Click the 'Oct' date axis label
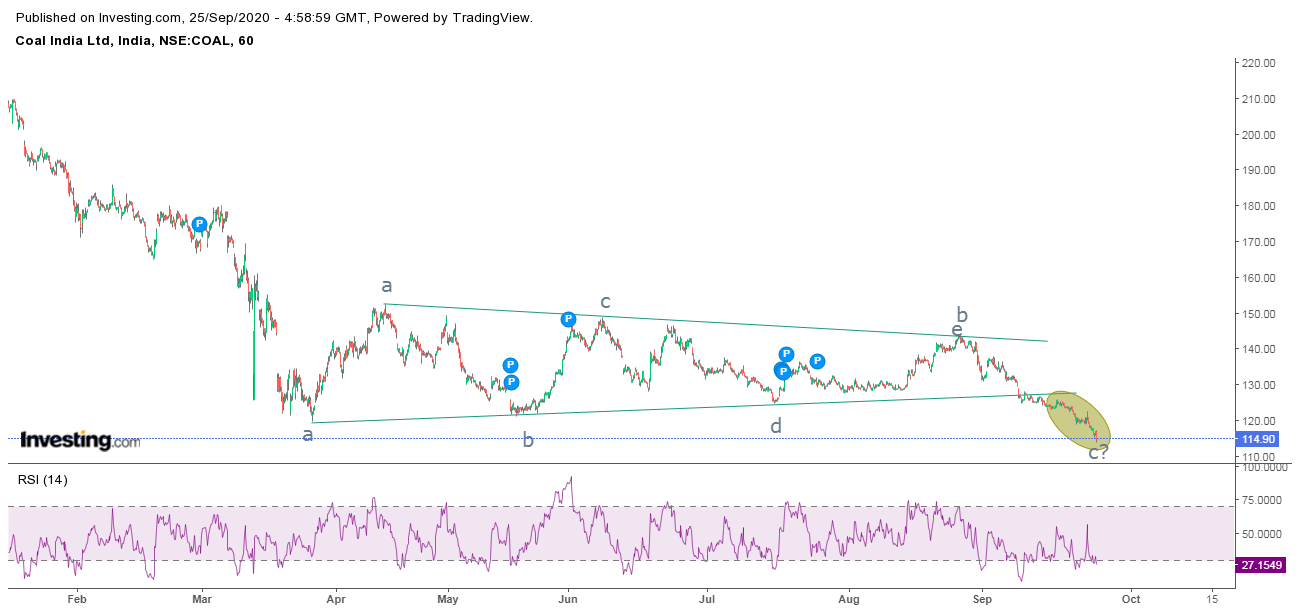The height and width of the screenshot is (612, 1299). (1131, 600)
